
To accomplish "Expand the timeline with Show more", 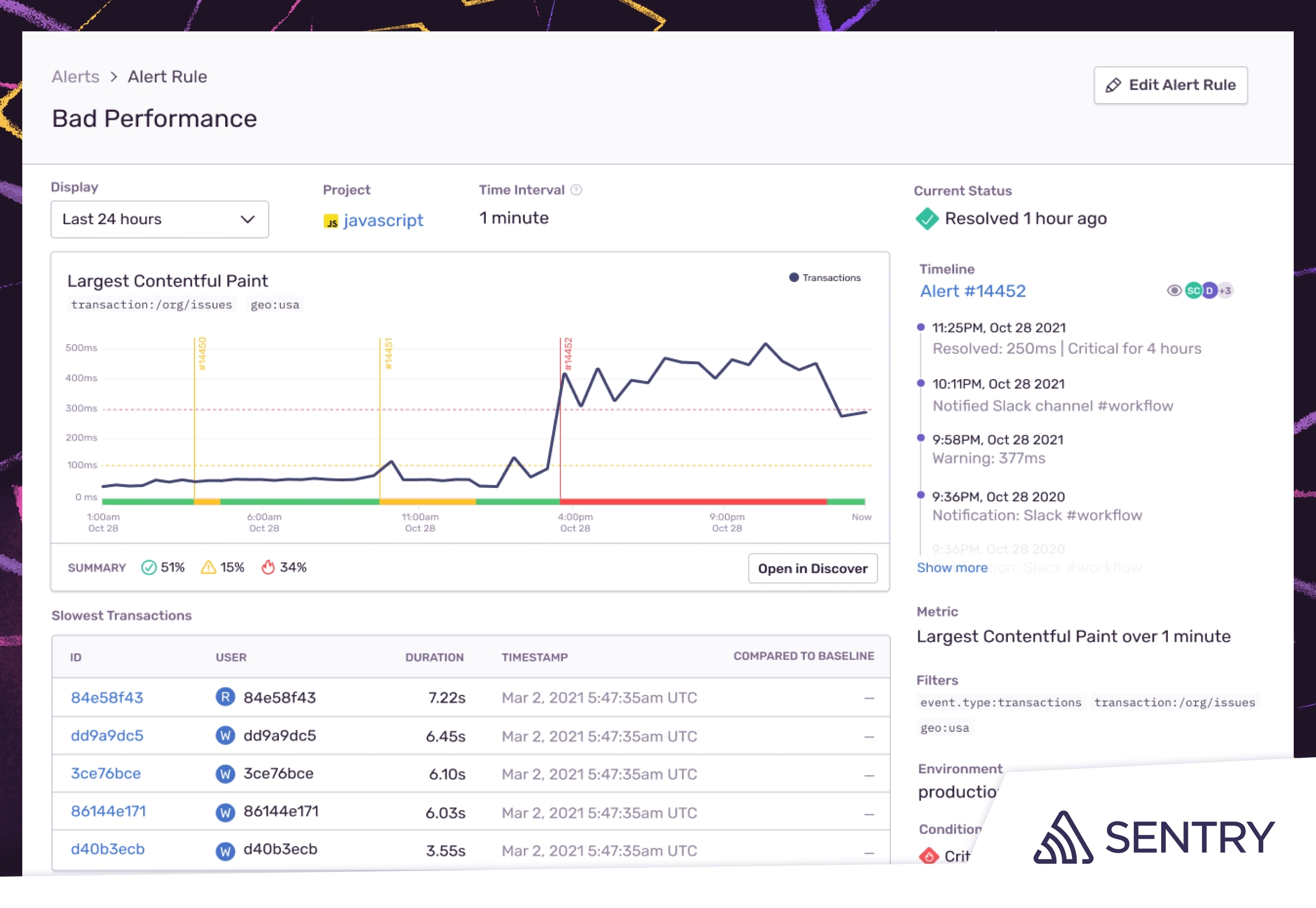I will coord(952,568).
